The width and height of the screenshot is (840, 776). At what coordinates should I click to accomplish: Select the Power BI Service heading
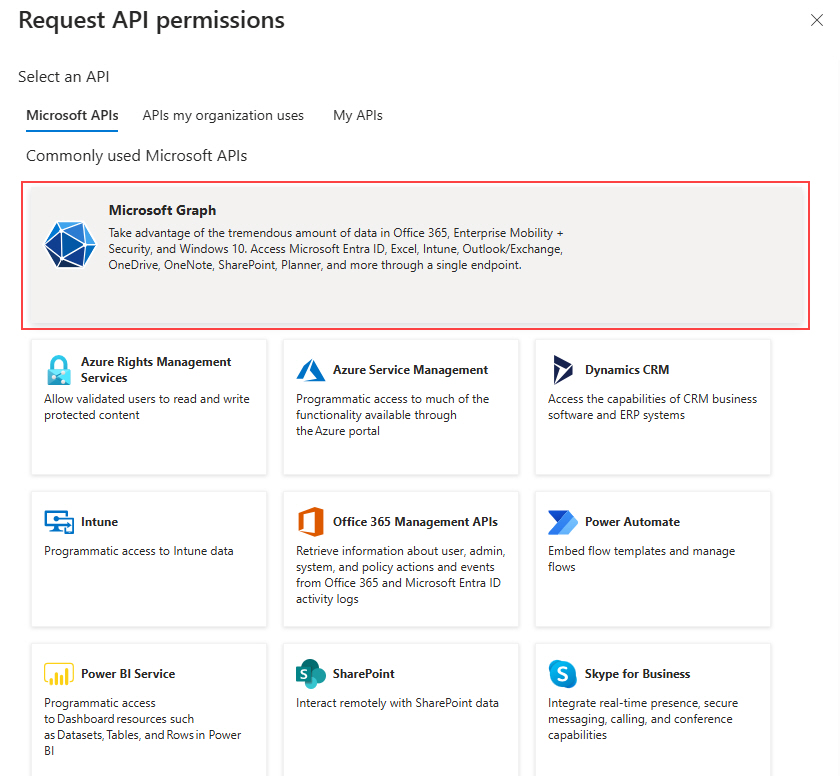(128, 674)
